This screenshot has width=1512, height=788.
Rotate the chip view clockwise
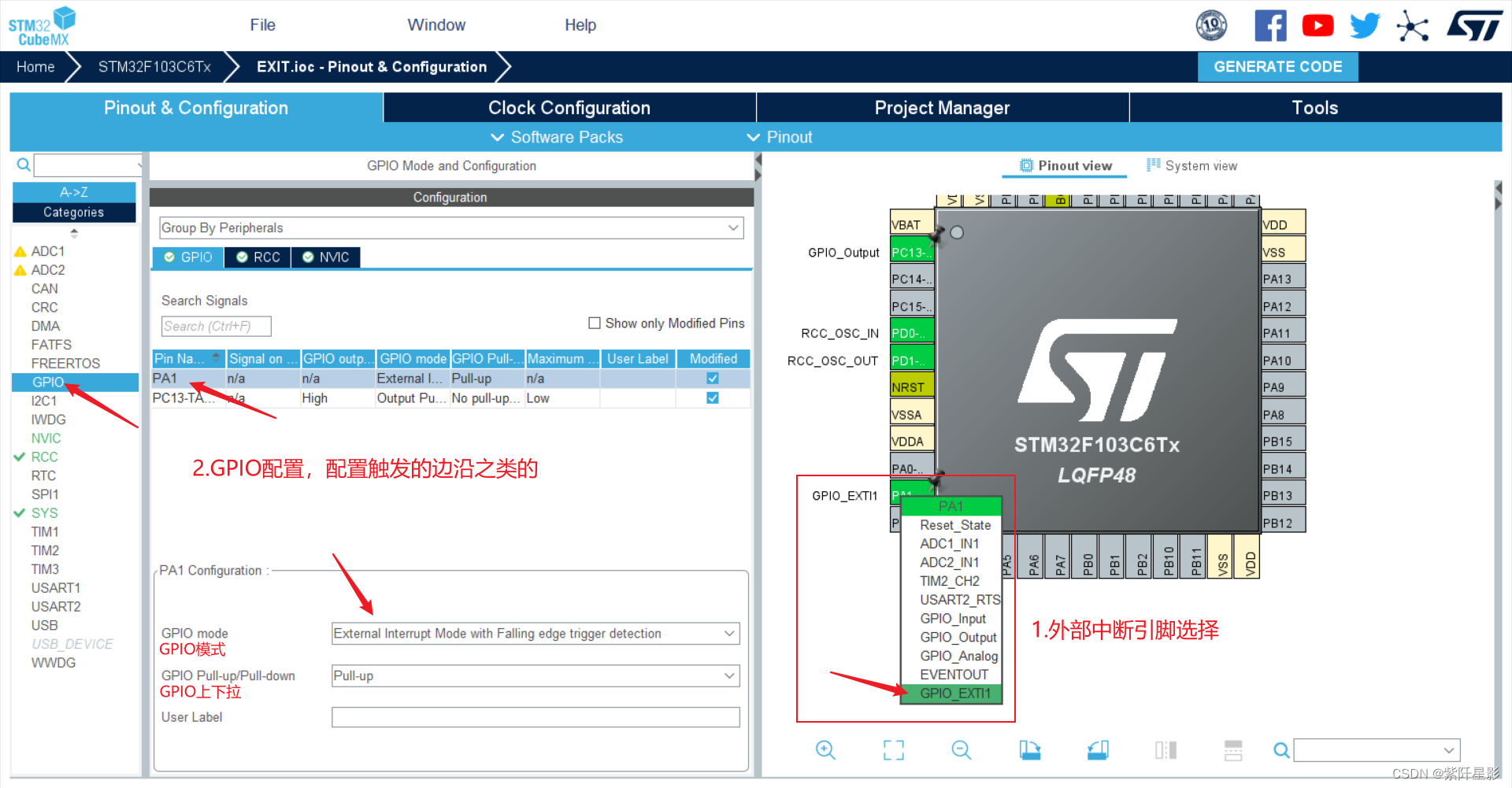tap(1030, 749)
